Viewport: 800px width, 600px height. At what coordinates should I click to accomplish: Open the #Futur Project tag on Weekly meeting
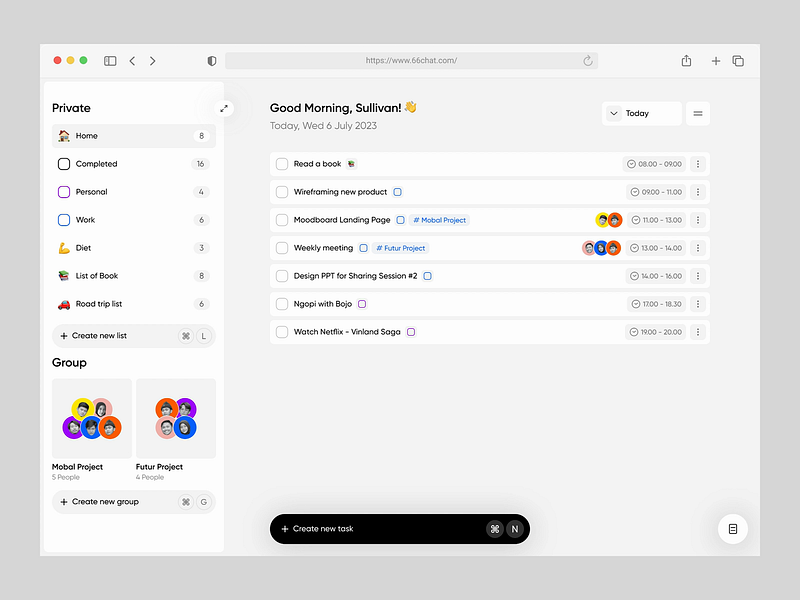398,247
